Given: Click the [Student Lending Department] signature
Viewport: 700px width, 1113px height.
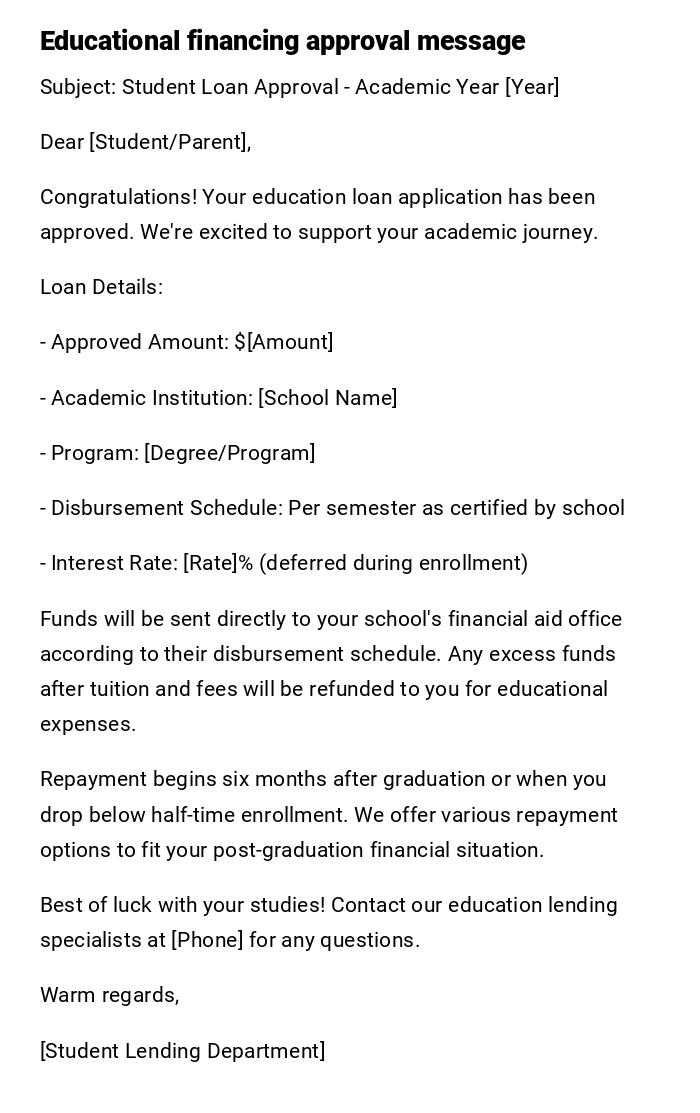Looking at the screenshot, I should pos(182,1051).
